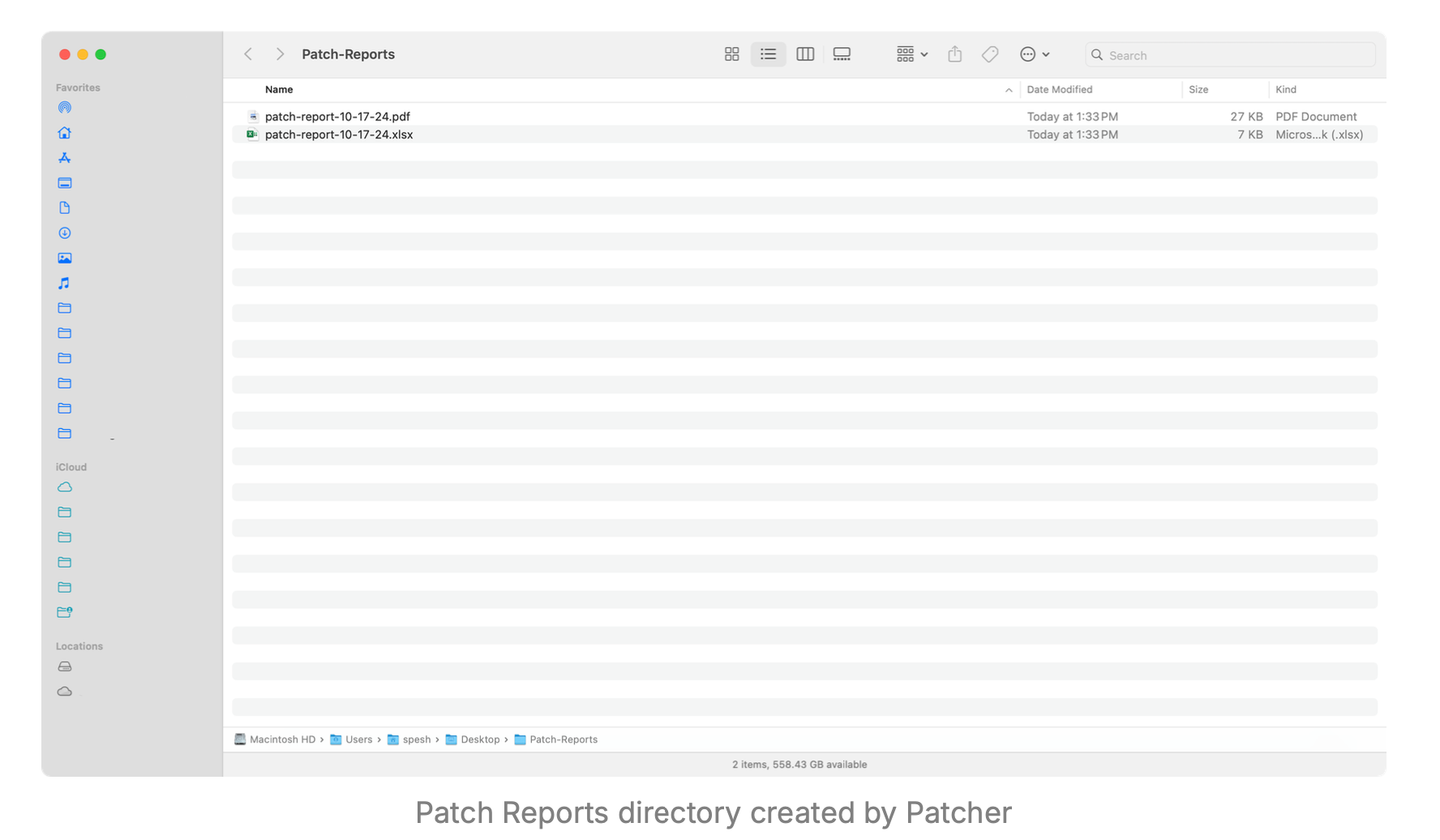Click the xlsx row's Today at 1:33 PM date
The height and width of the screenshot is (840, 1440).
1073,135
